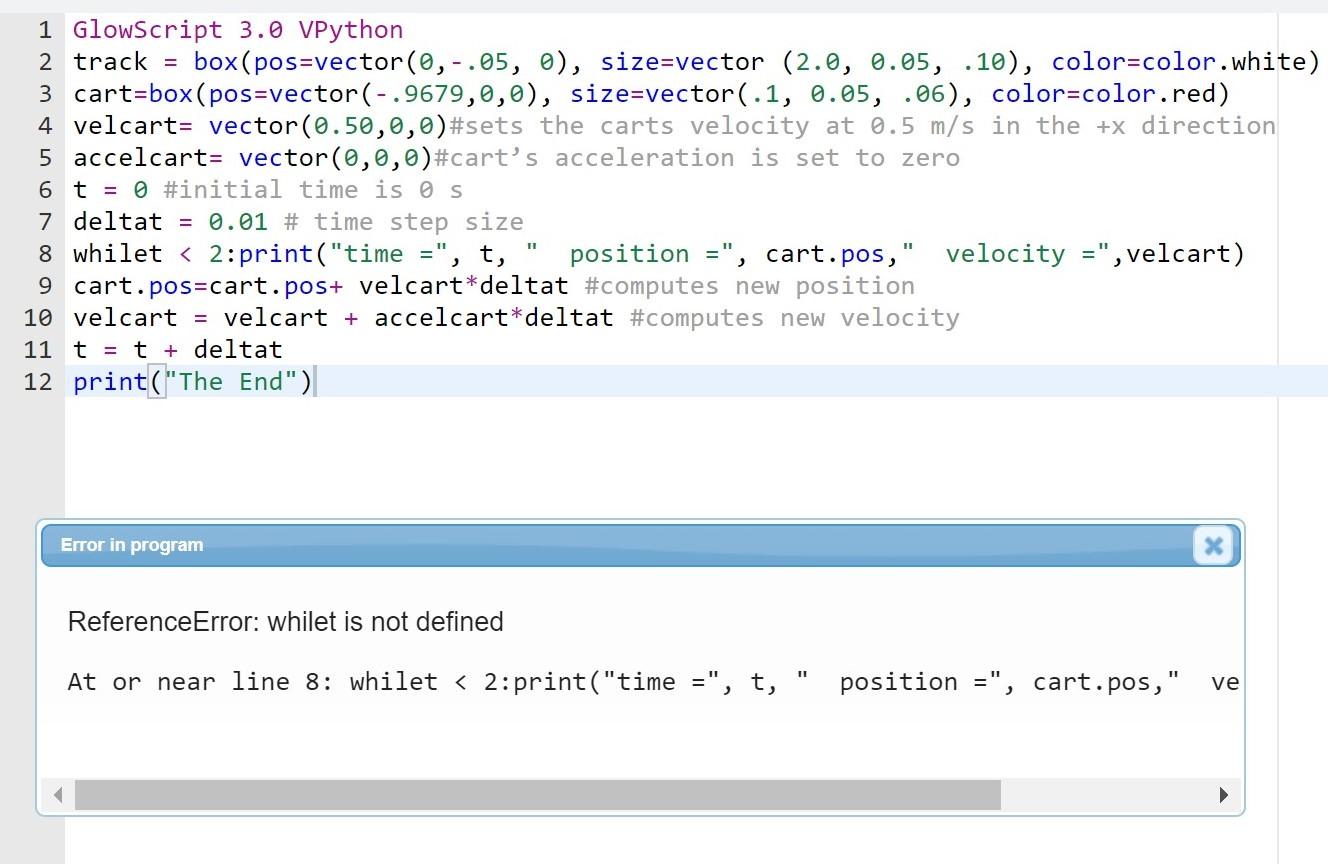This screenshot has height=864, width=1328.
Task: Click 'print' keyword on line 12
Action: click(x=108, y=382)
